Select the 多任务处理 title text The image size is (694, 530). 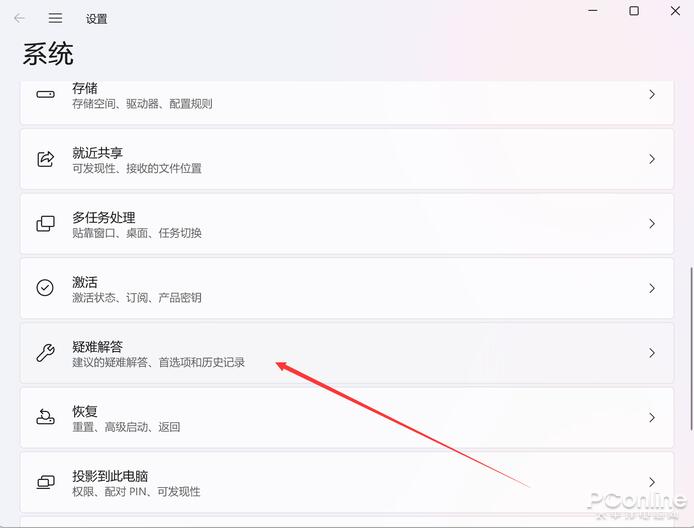[x=104, y=217]
